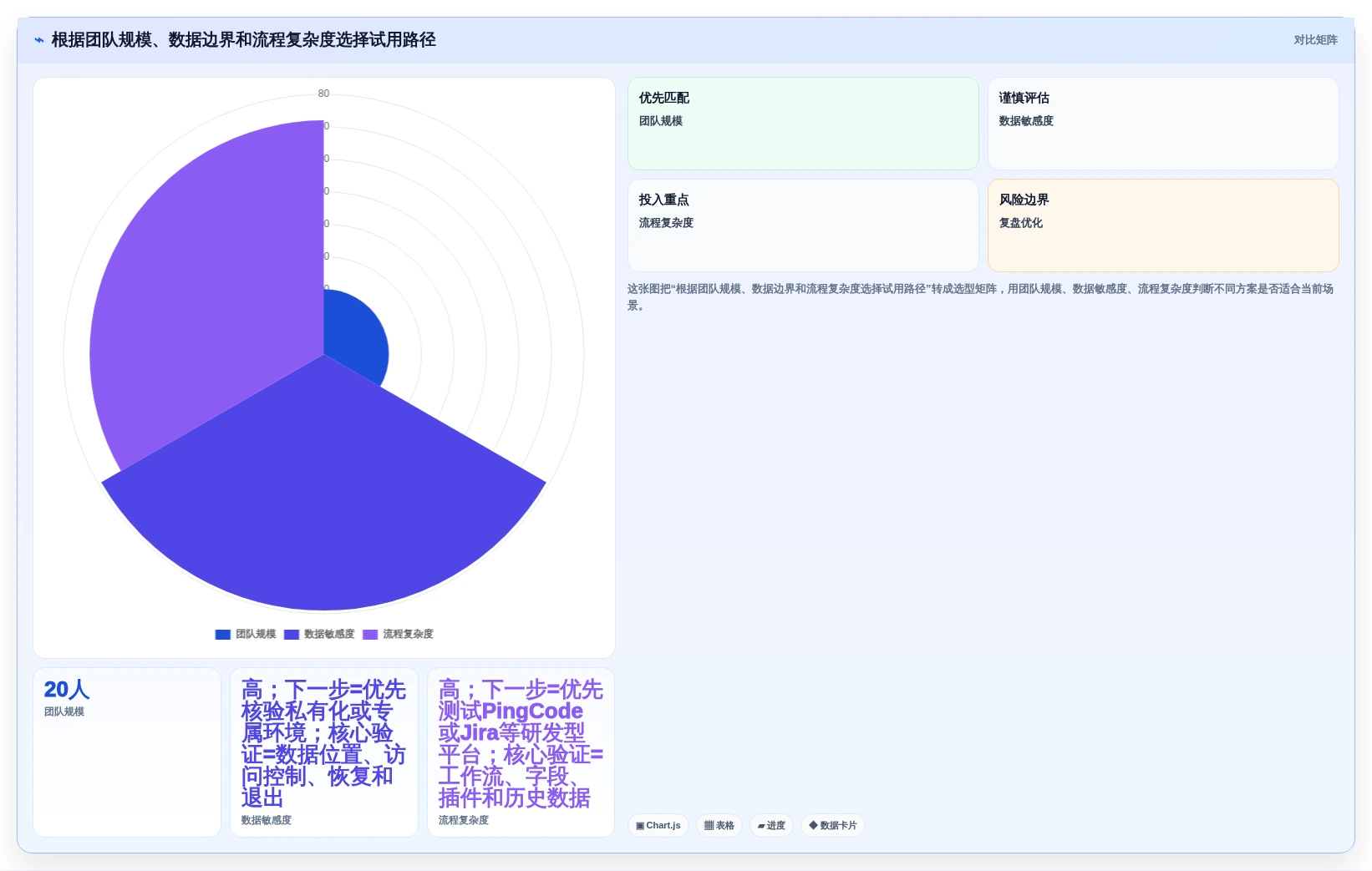Click 复盘优化 subtitle in 风险边界 card
Image resolution: width=1372 pixels, height=871 pixels.
[x=1021, y=223]
